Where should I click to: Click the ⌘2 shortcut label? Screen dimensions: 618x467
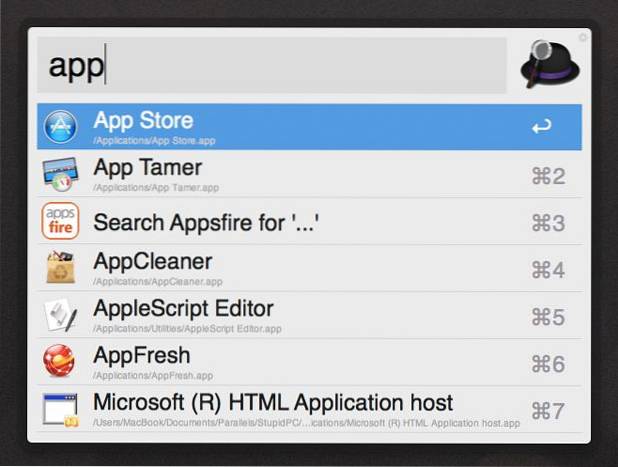548,176
